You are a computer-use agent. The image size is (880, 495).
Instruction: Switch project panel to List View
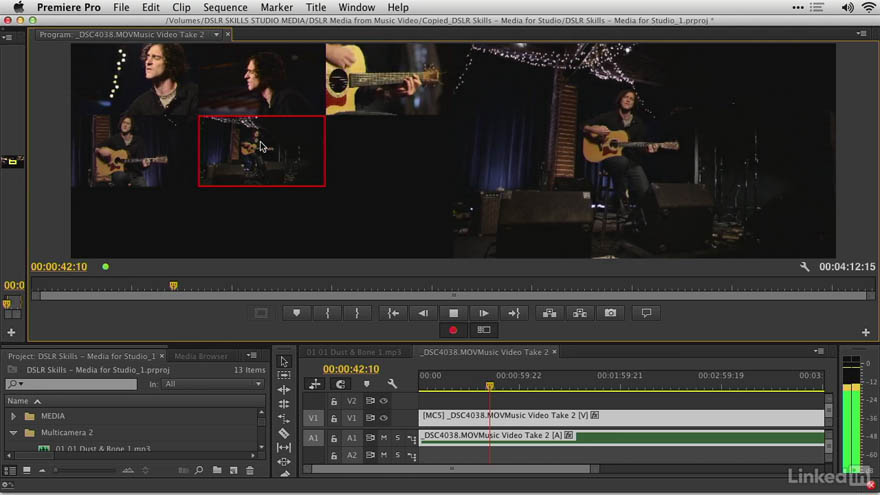10,470
